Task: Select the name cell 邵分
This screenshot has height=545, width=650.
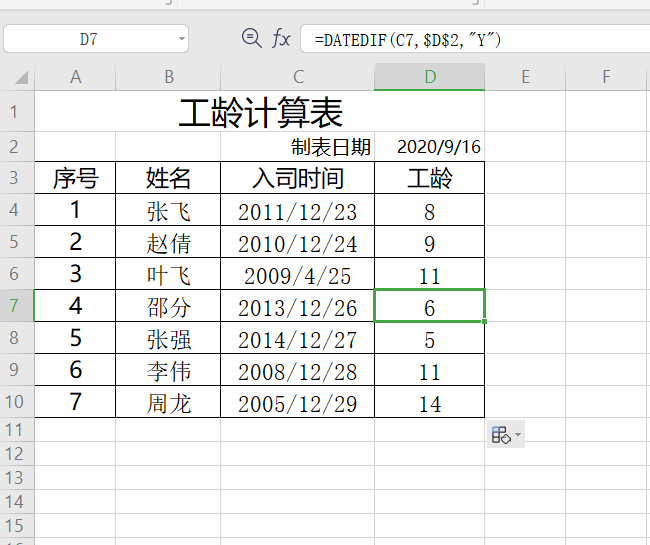Action: click(168, 305)
